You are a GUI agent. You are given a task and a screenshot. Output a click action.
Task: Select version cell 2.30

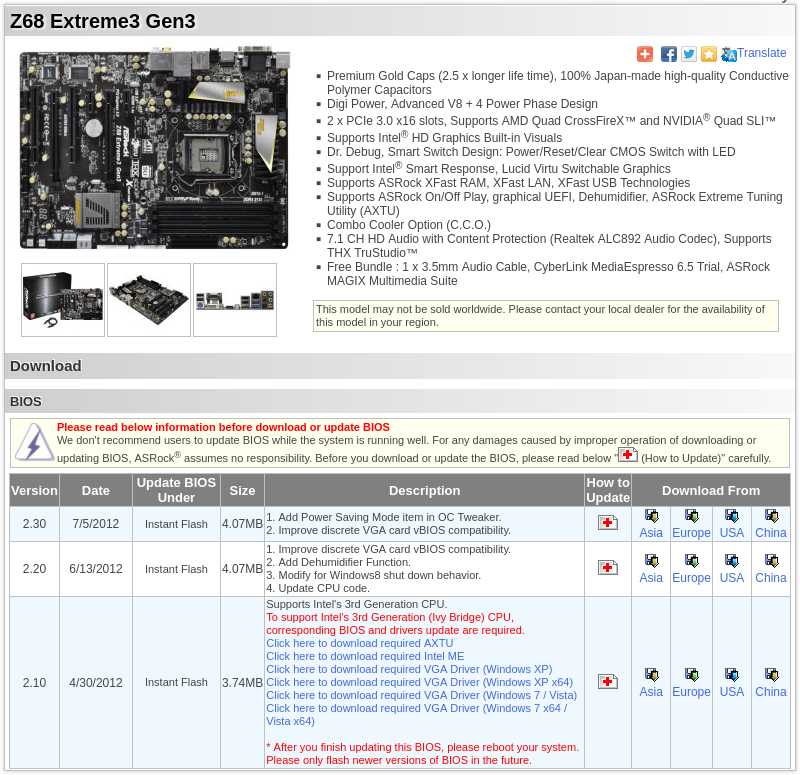(x=34, y=524)
